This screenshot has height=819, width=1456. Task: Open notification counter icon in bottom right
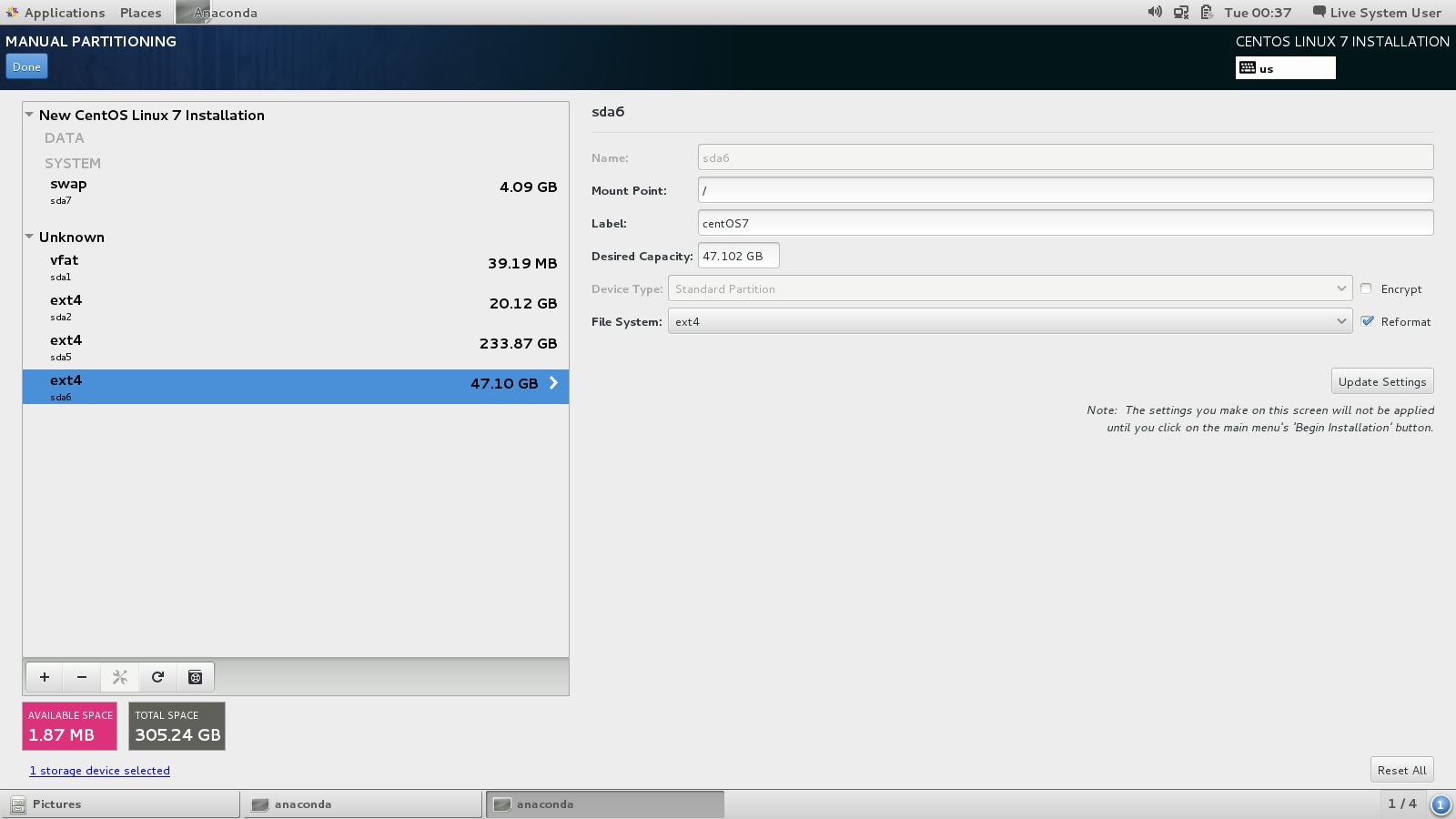tap(1441, 804)
